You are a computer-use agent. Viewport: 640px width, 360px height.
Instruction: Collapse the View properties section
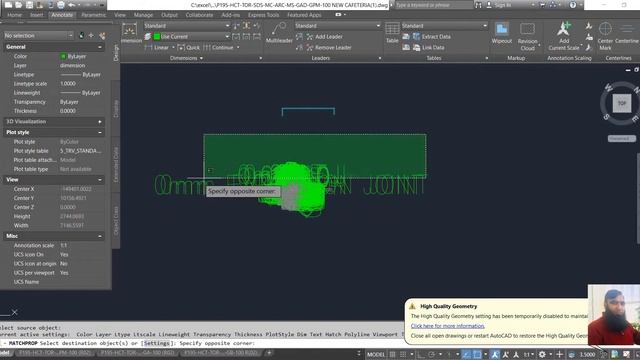100,180
